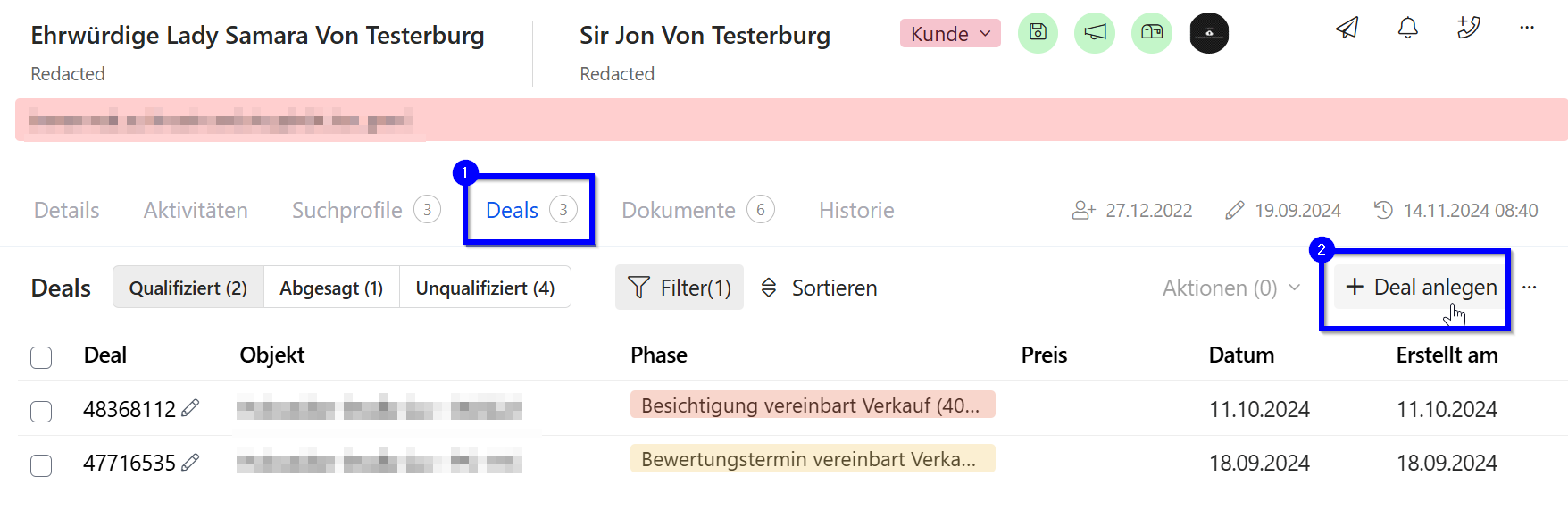Select the pink Besichtigung vereinbart phase tag
This screenshot has height=510, width=1568.
pyautogui.click(x=812, y=405)
